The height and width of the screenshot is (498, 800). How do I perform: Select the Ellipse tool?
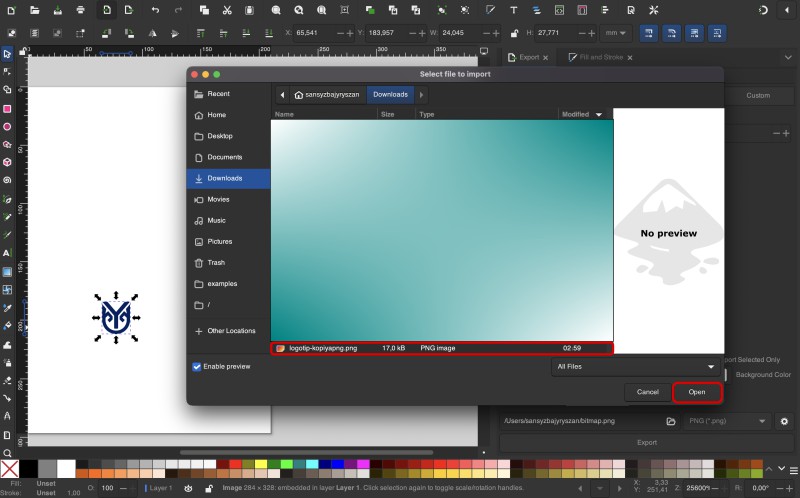pos(7,127)
